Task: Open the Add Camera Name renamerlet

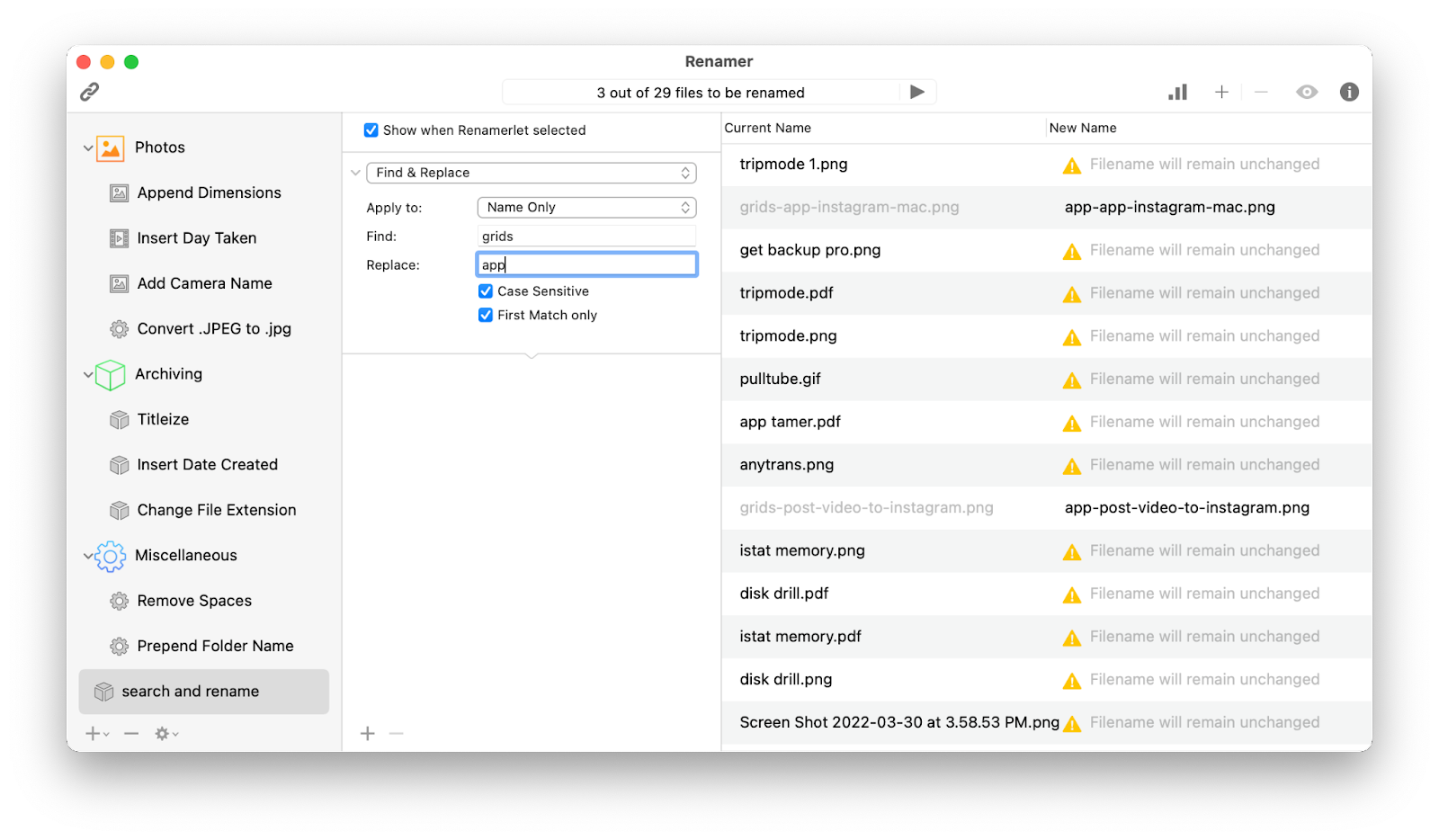Action: pyautogui.click(x=119, y=282)
